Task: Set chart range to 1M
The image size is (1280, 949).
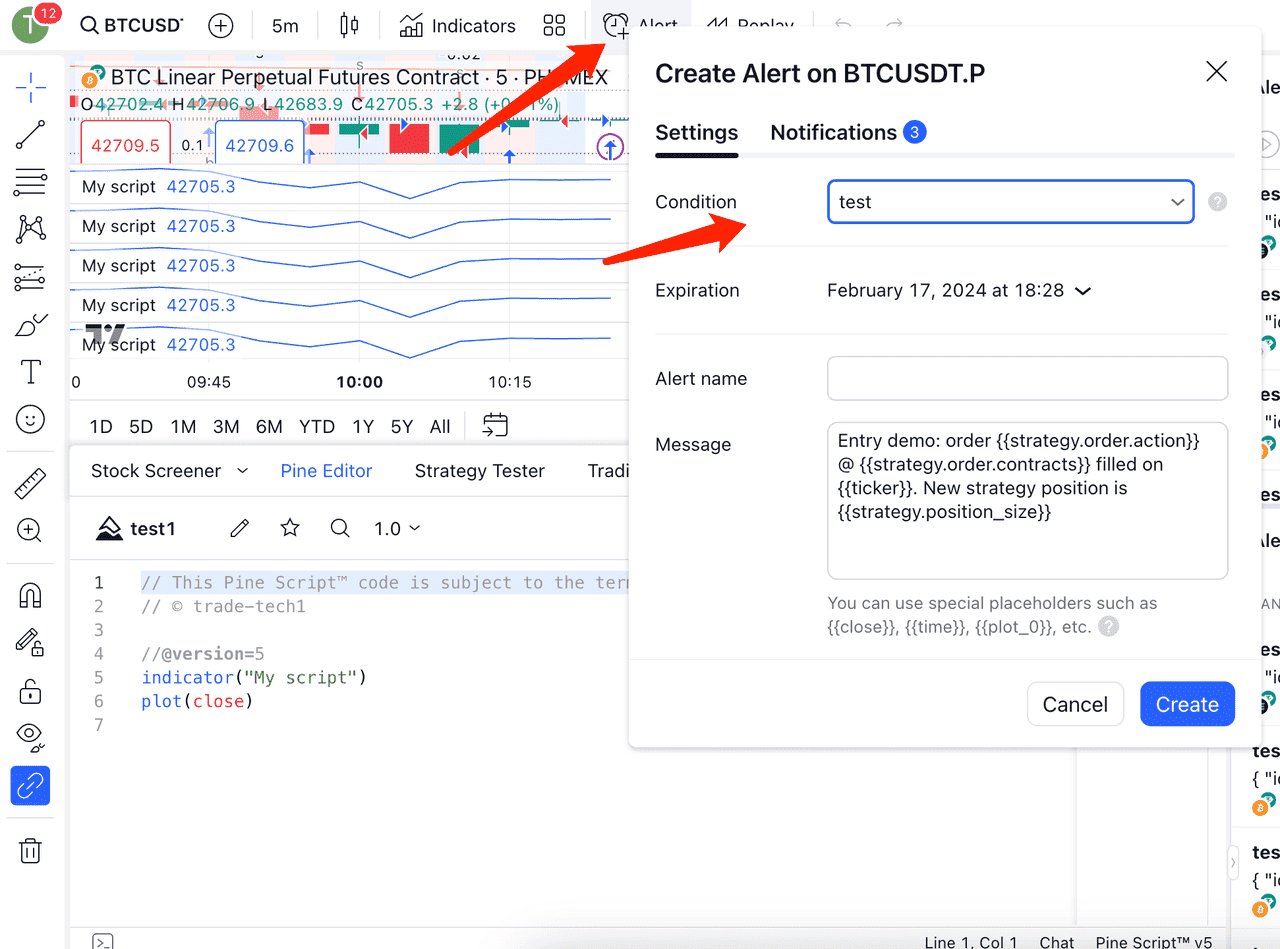Action: click(183, 427)
